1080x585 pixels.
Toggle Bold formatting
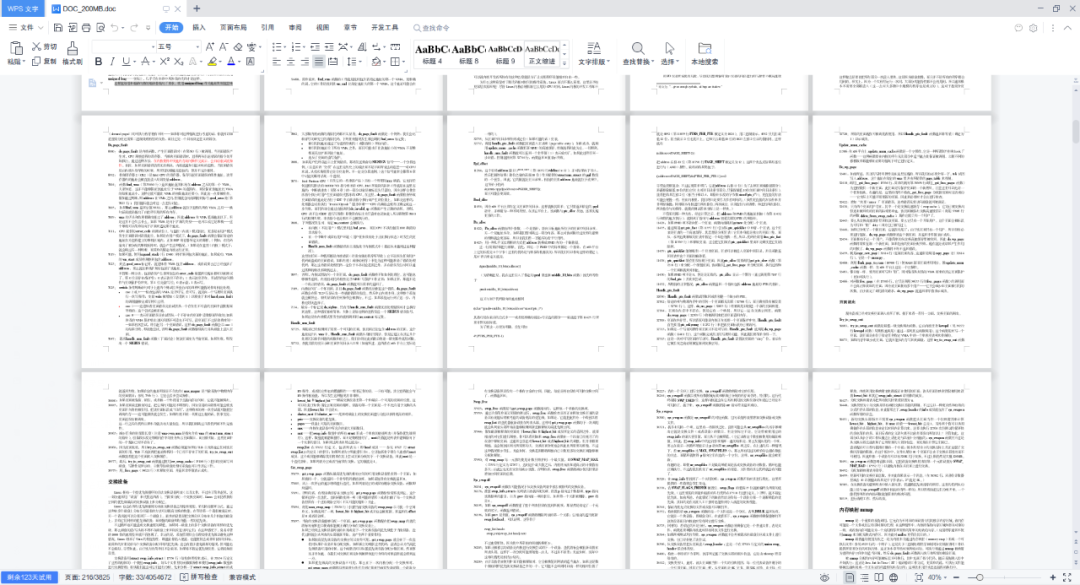click(98, 61)
